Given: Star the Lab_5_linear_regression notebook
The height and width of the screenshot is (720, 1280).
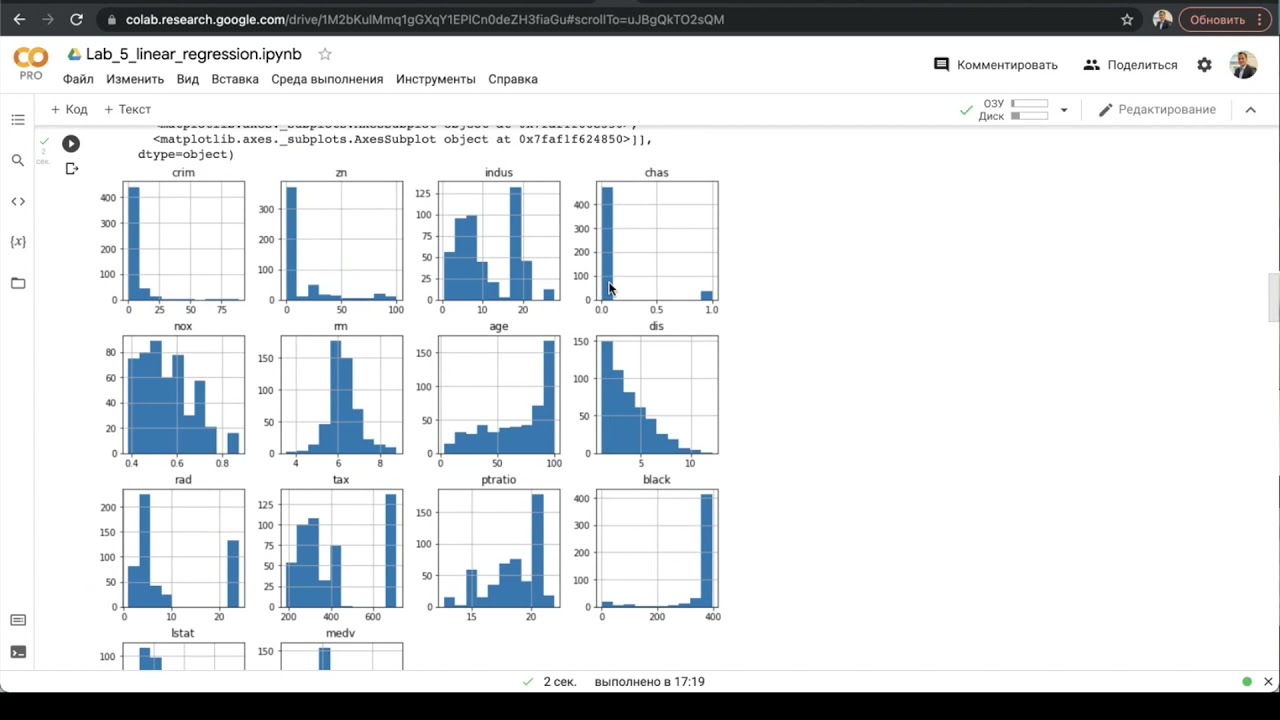Looking at the screenshot, I should pyautogui.click(x=324, y=54).
